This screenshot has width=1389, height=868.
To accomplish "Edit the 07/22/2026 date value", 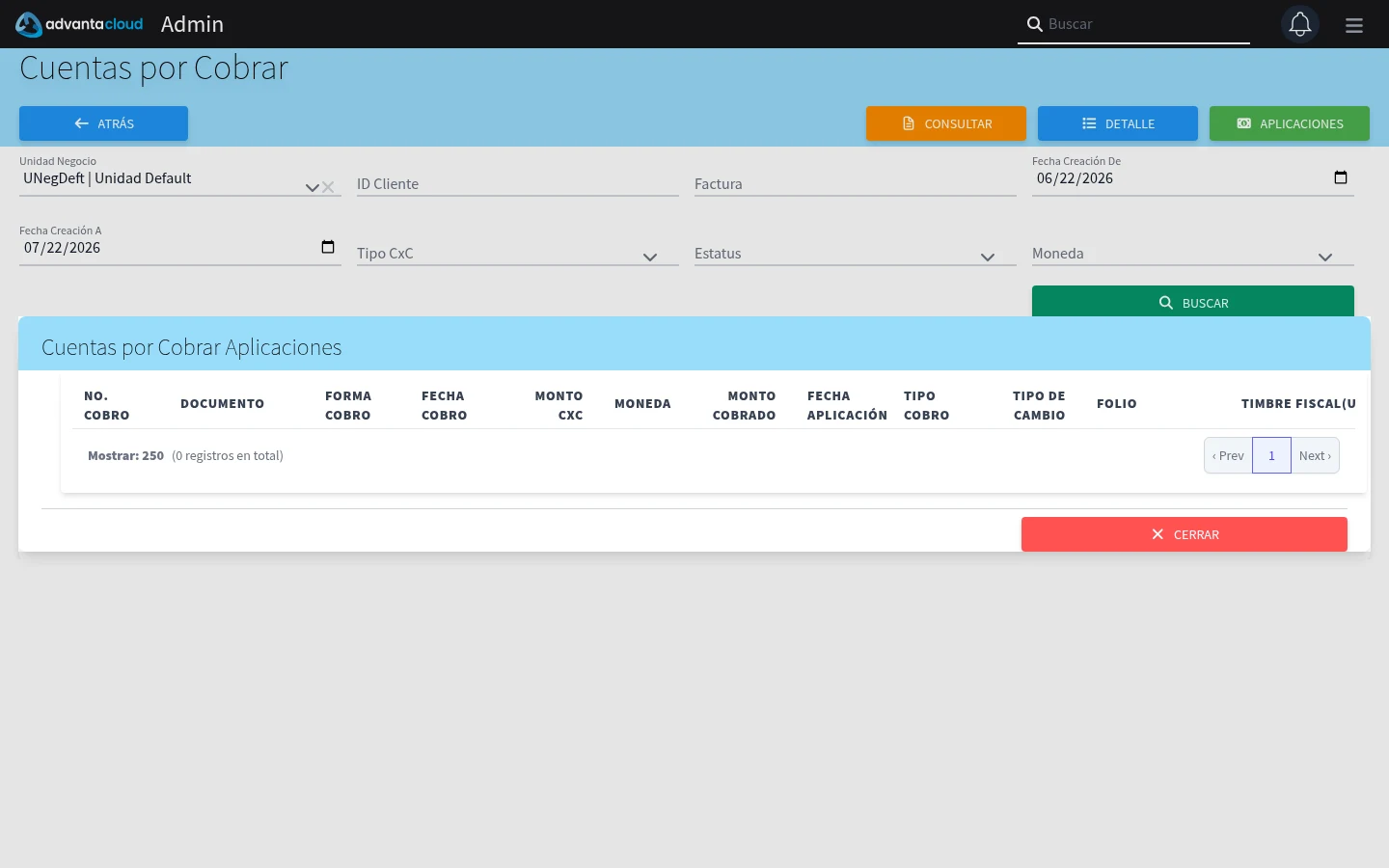I will (62, 248).
